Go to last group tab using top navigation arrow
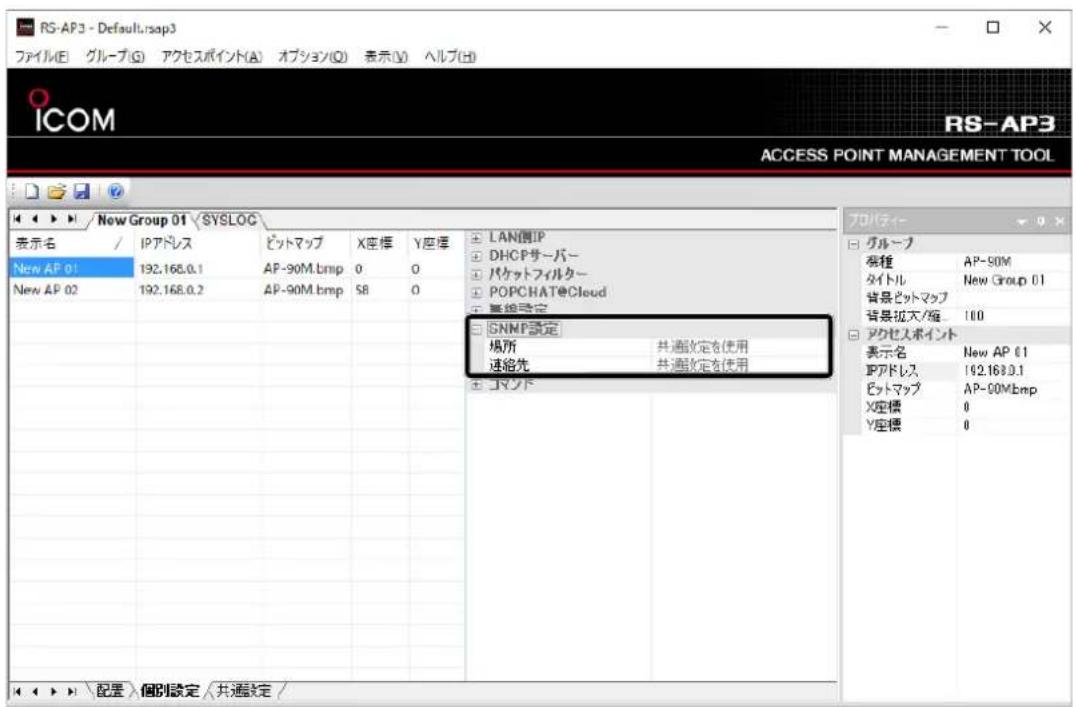1076x707 pixels. click(x=71, y=220)
